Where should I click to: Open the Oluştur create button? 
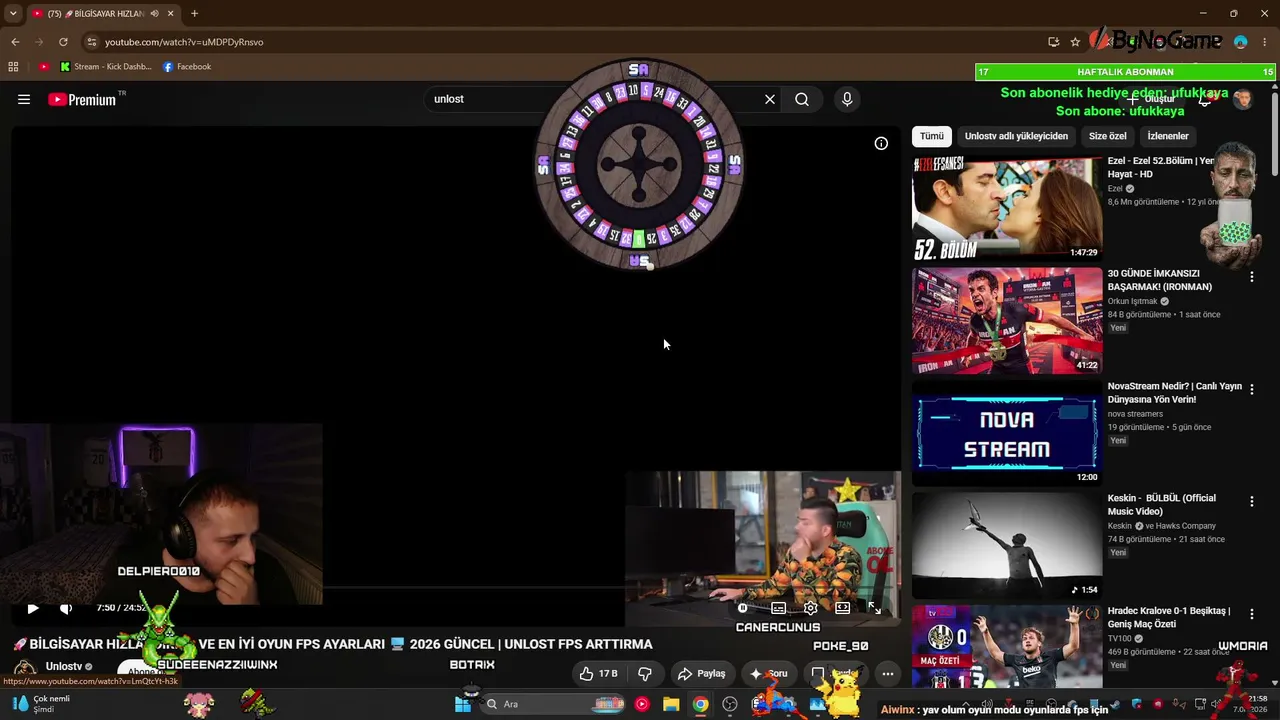tap(1152, 99)
